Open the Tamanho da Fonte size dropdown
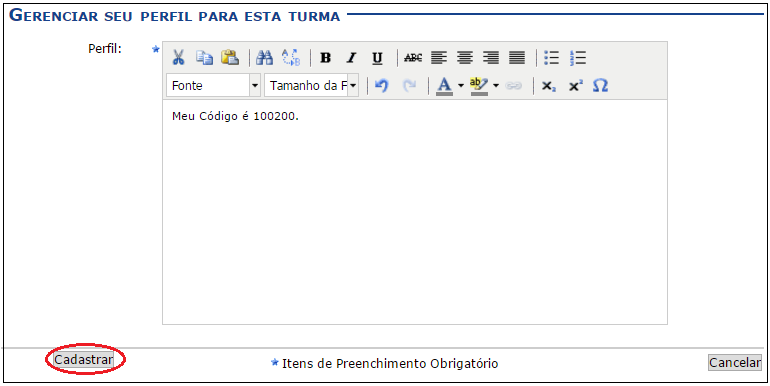The height and width of the screenshot is (386, 770). (x=312, y=86)
